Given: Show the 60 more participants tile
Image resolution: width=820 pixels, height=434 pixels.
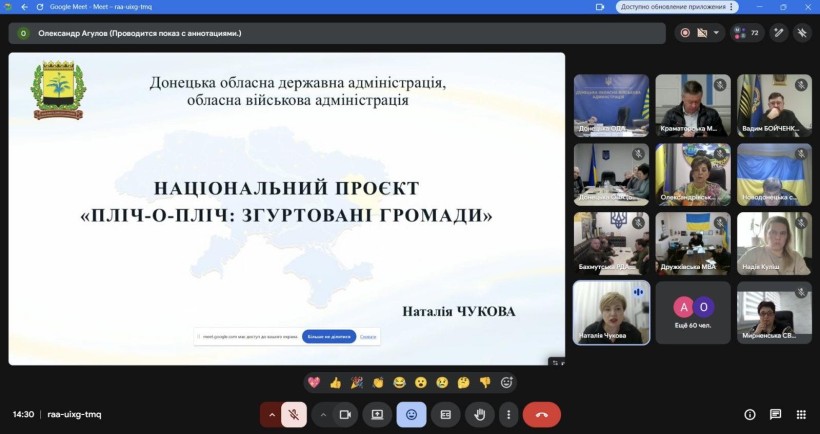Looking at the screenshot, I should click(693, 313).
